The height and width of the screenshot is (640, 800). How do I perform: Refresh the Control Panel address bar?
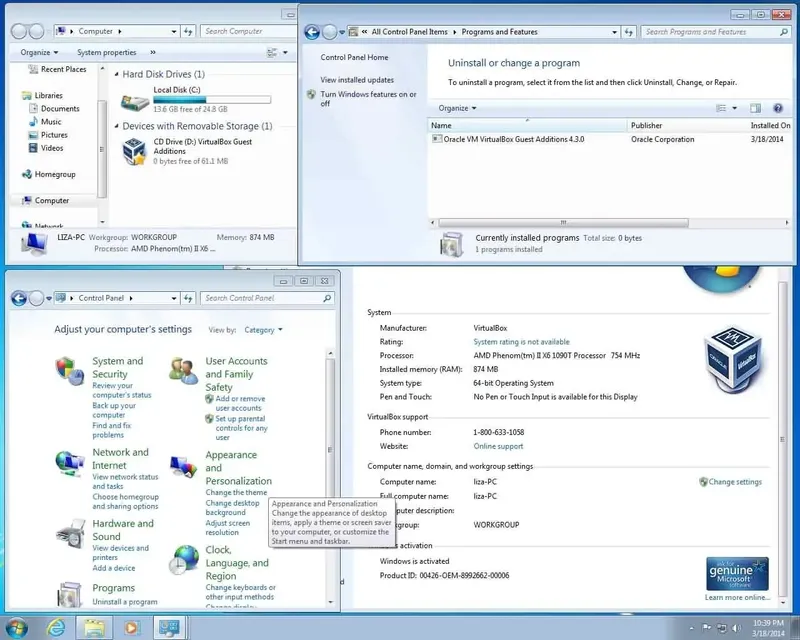[x=188, y=298]
